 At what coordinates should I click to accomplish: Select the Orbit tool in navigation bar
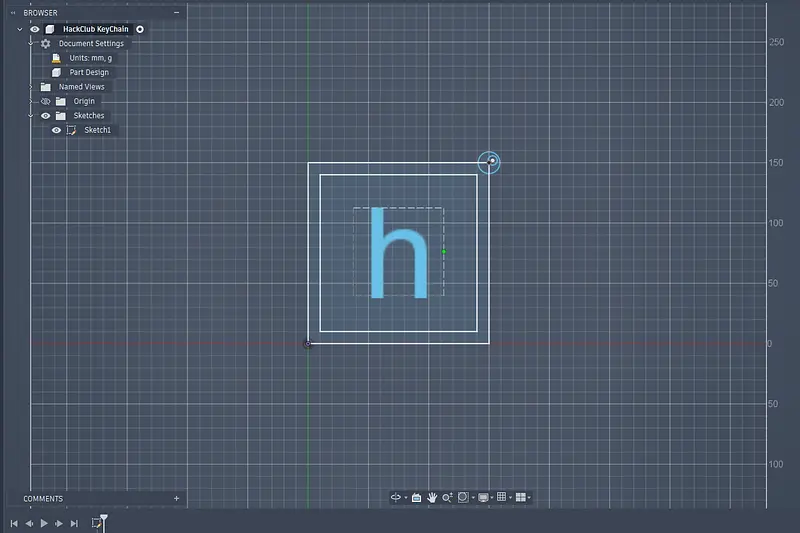[x=395, y=497]
